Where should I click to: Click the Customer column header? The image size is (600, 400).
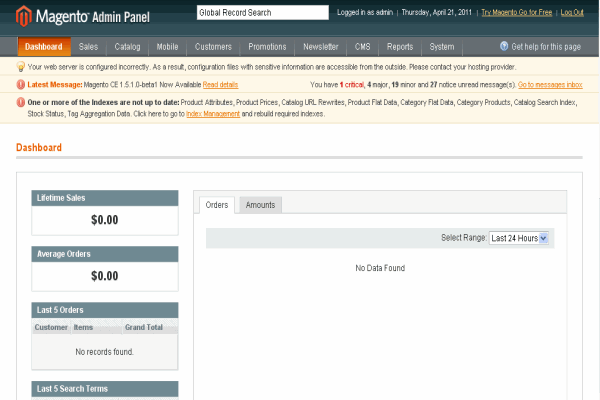(x=51, y=327)
